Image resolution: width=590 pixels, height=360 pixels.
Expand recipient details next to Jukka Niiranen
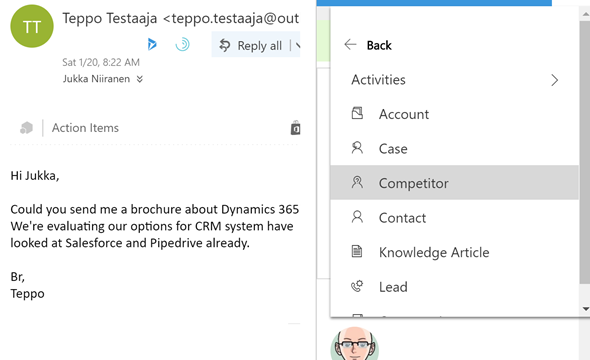[x=140, y=79]
